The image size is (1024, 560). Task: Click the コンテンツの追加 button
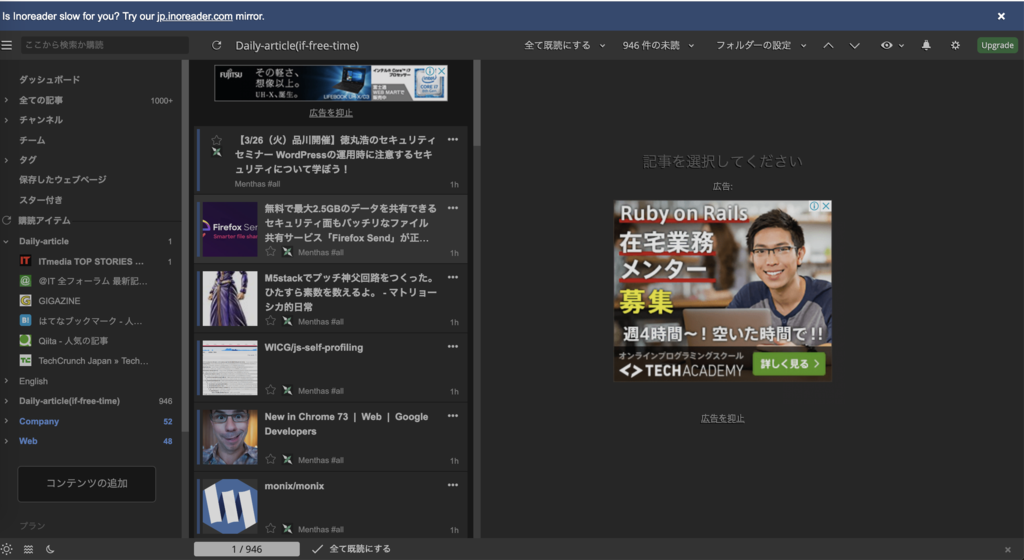[x=87, y=484]
